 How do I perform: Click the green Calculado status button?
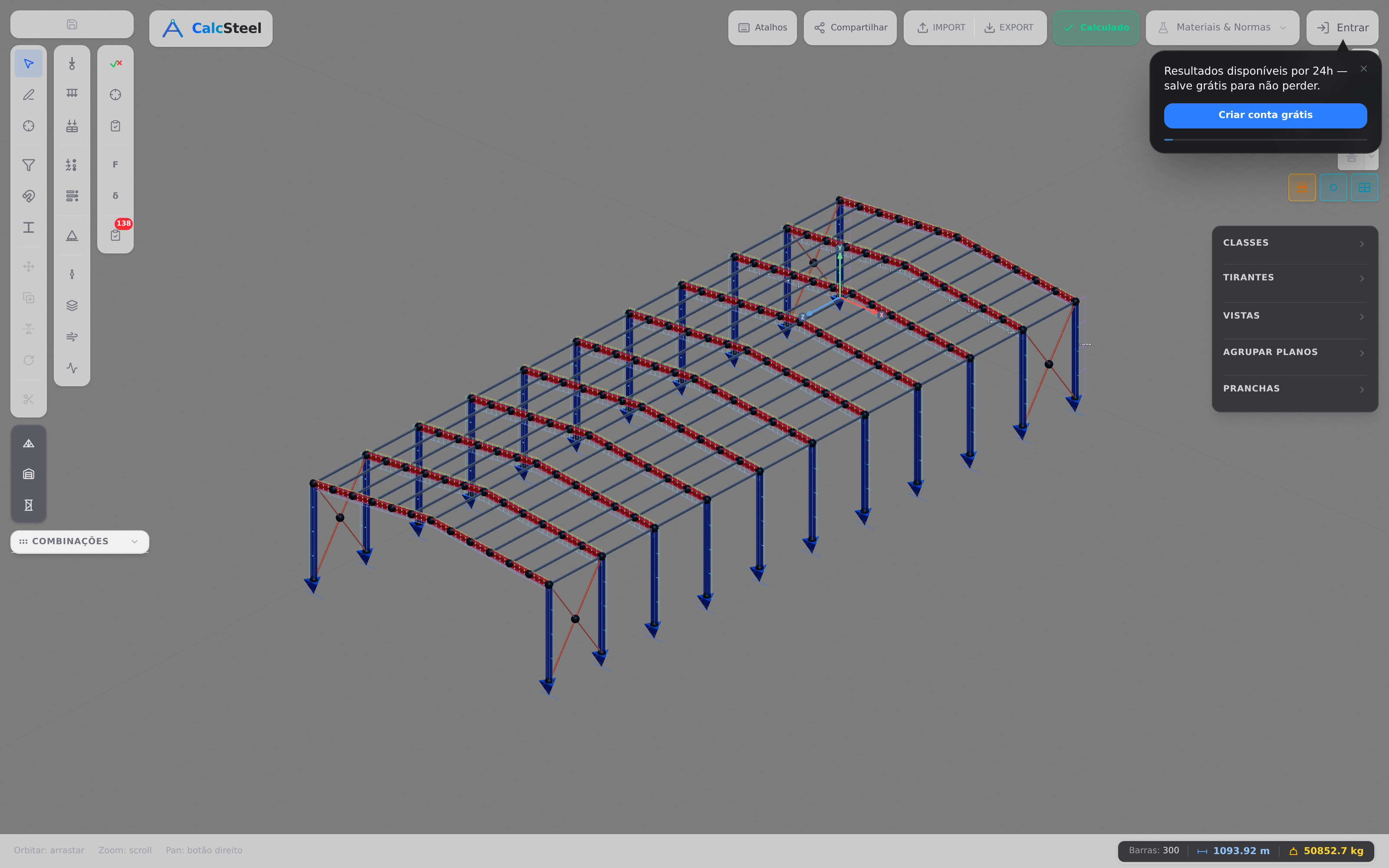1096,27
